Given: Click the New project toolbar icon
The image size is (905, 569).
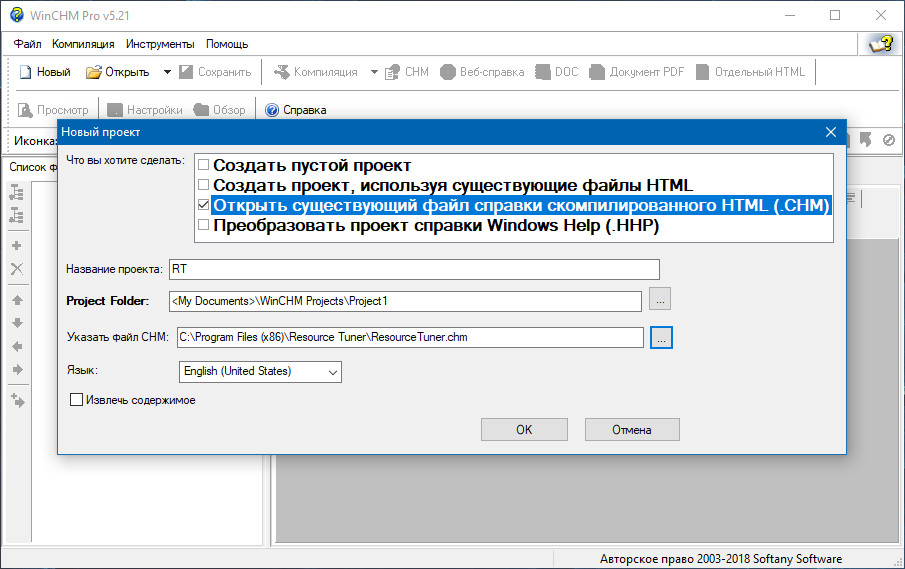Looking at the screenshot, I should coord(25,72).
